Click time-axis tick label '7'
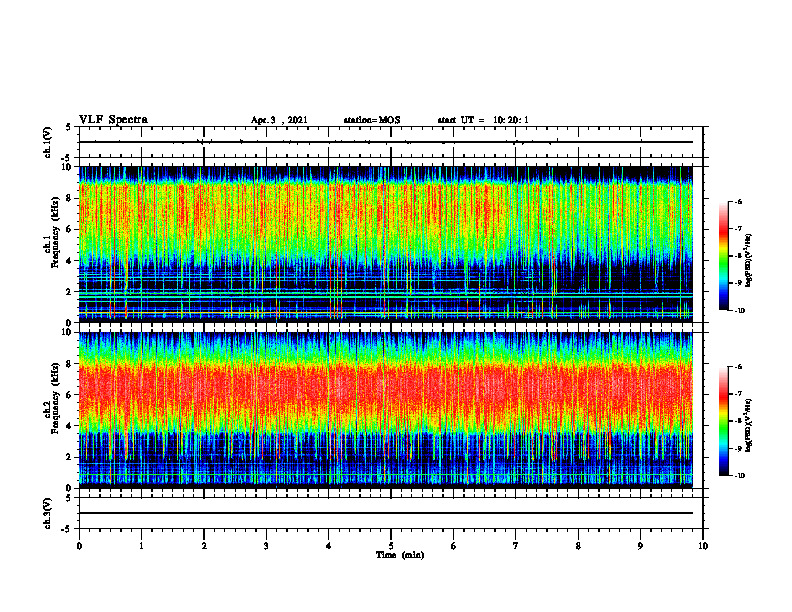 click(x=516, y=546)
